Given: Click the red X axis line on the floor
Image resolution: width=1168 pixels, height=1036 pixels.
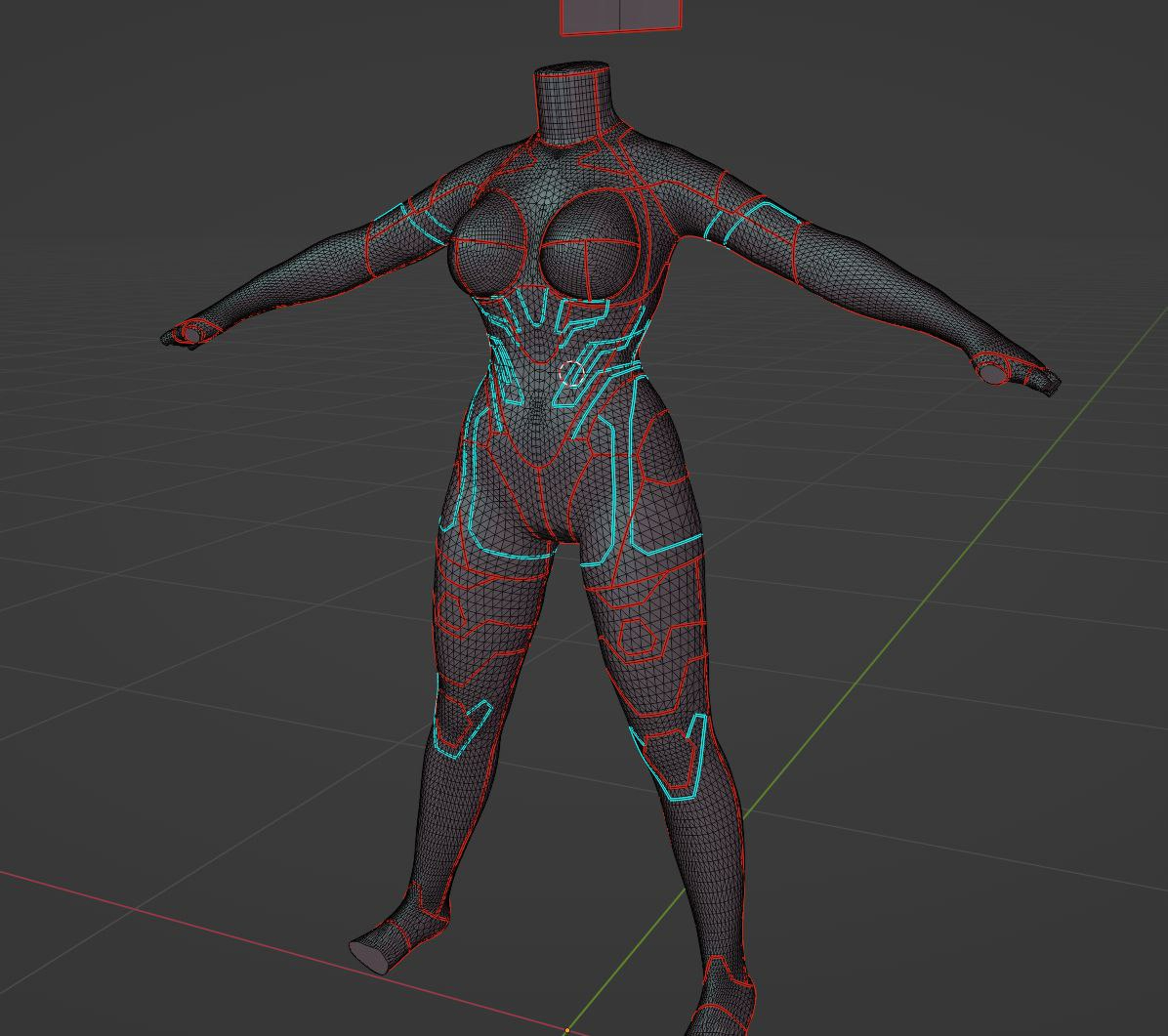Looking at the screenshot, I should click(x=195, y=916).
